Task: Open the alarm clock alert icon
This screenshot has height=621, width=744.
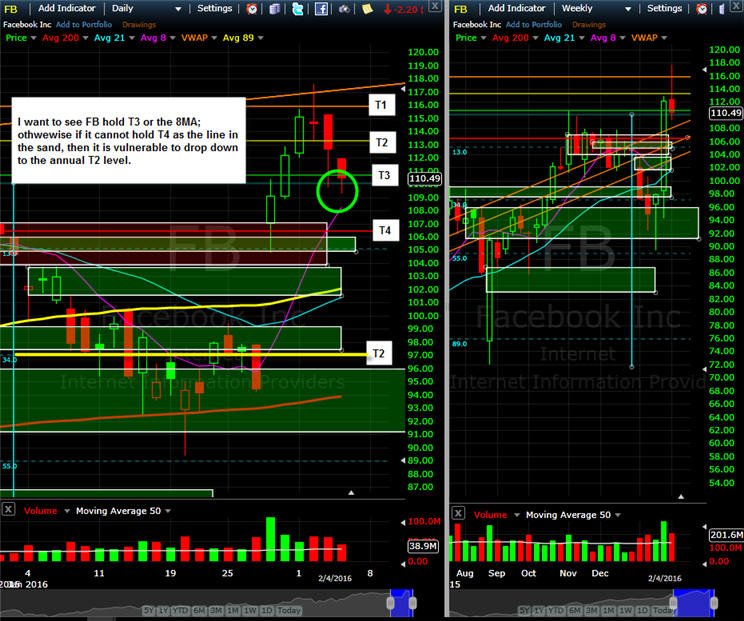Action: pos(252,9)
